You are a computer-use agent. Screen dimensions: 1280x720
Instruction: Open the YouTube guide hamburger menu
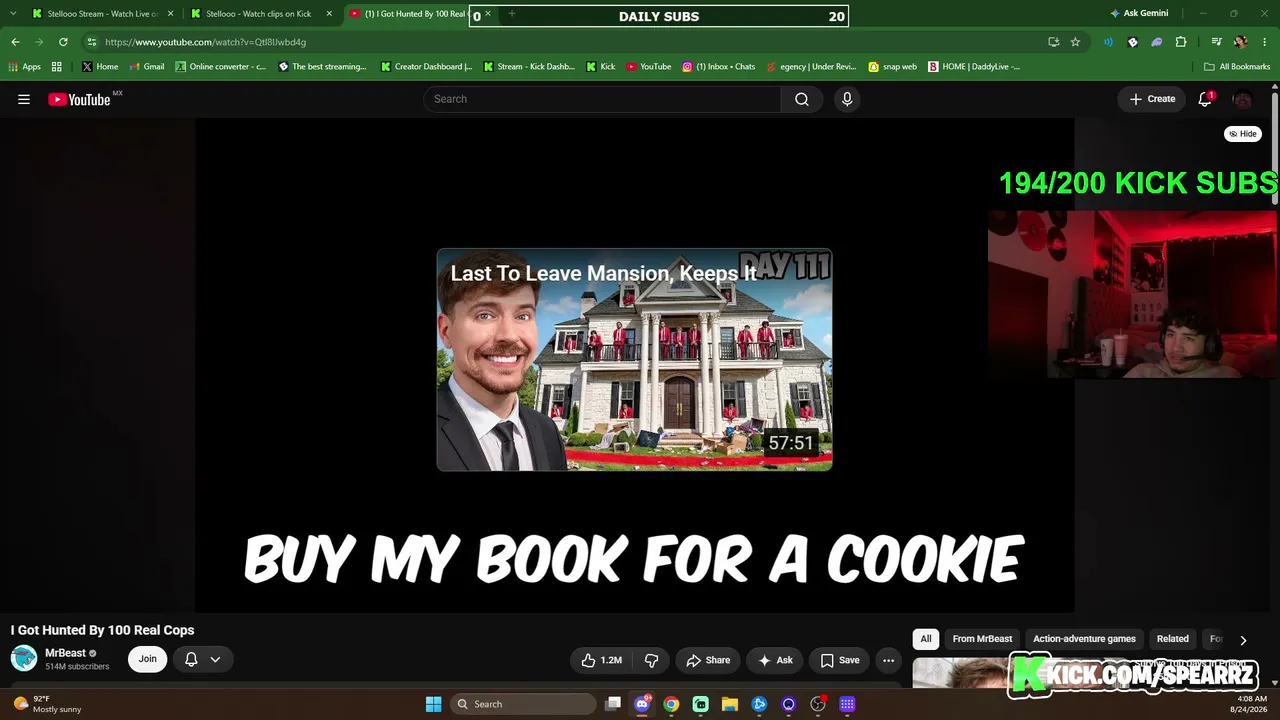pyautogui.click(x=24, y=99)
